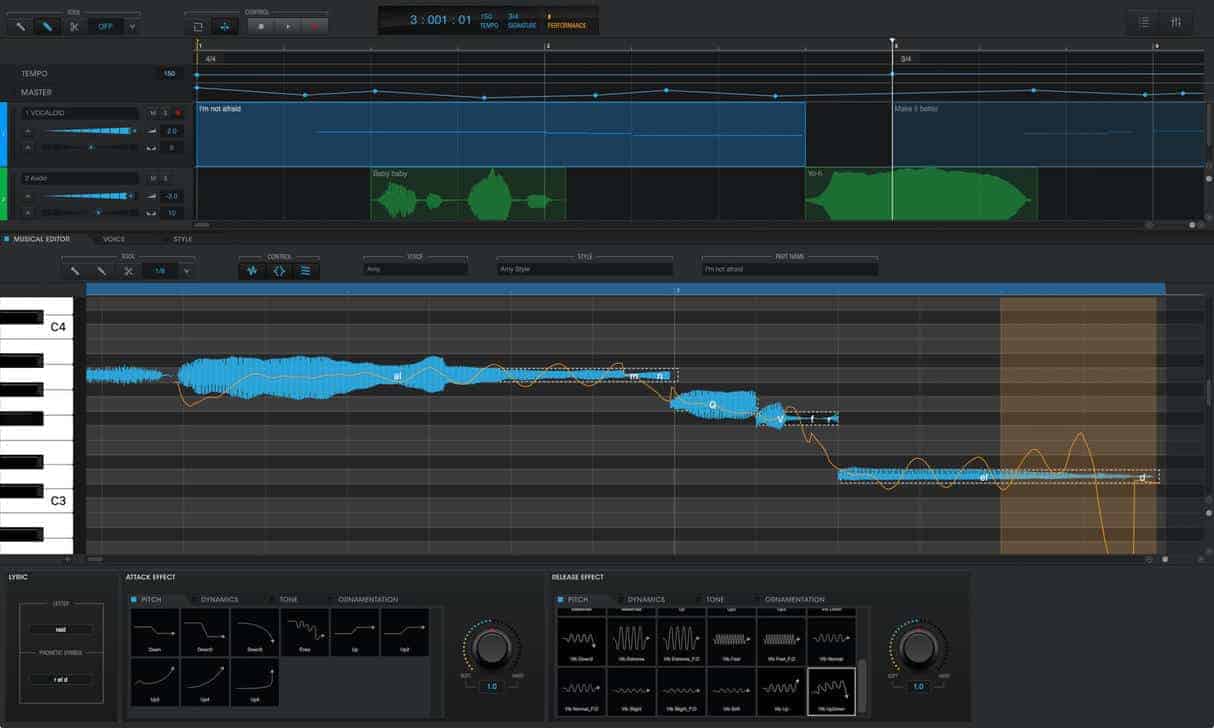Image resolution: width=1214 pixels, height=728 pixels.
Task: Switch to the STYLE tab
Action: (x=182, y=239)
